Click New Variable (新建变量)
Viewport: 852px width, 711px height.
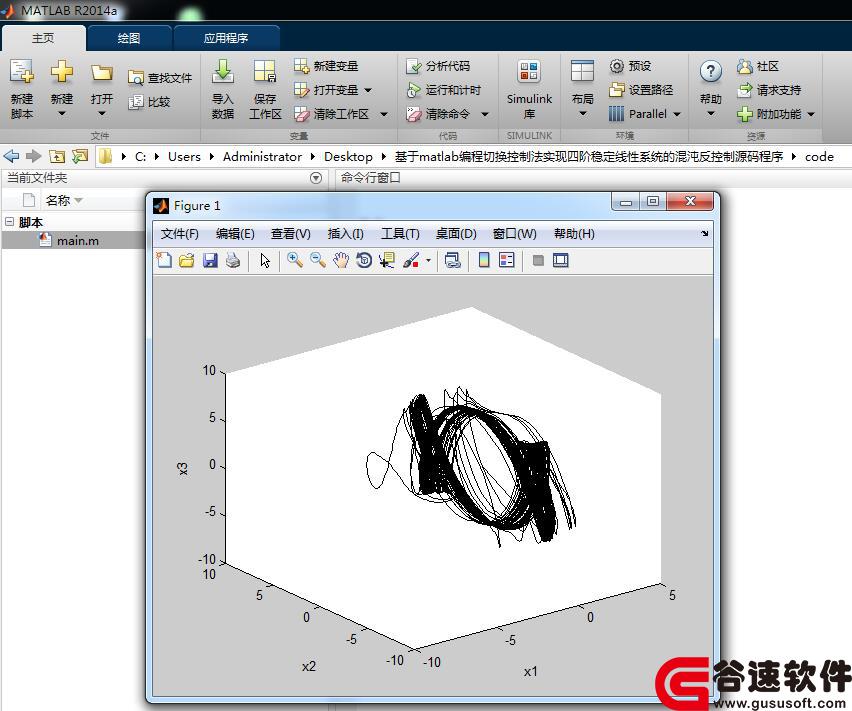pyautogui.click(x=326, y=66)
